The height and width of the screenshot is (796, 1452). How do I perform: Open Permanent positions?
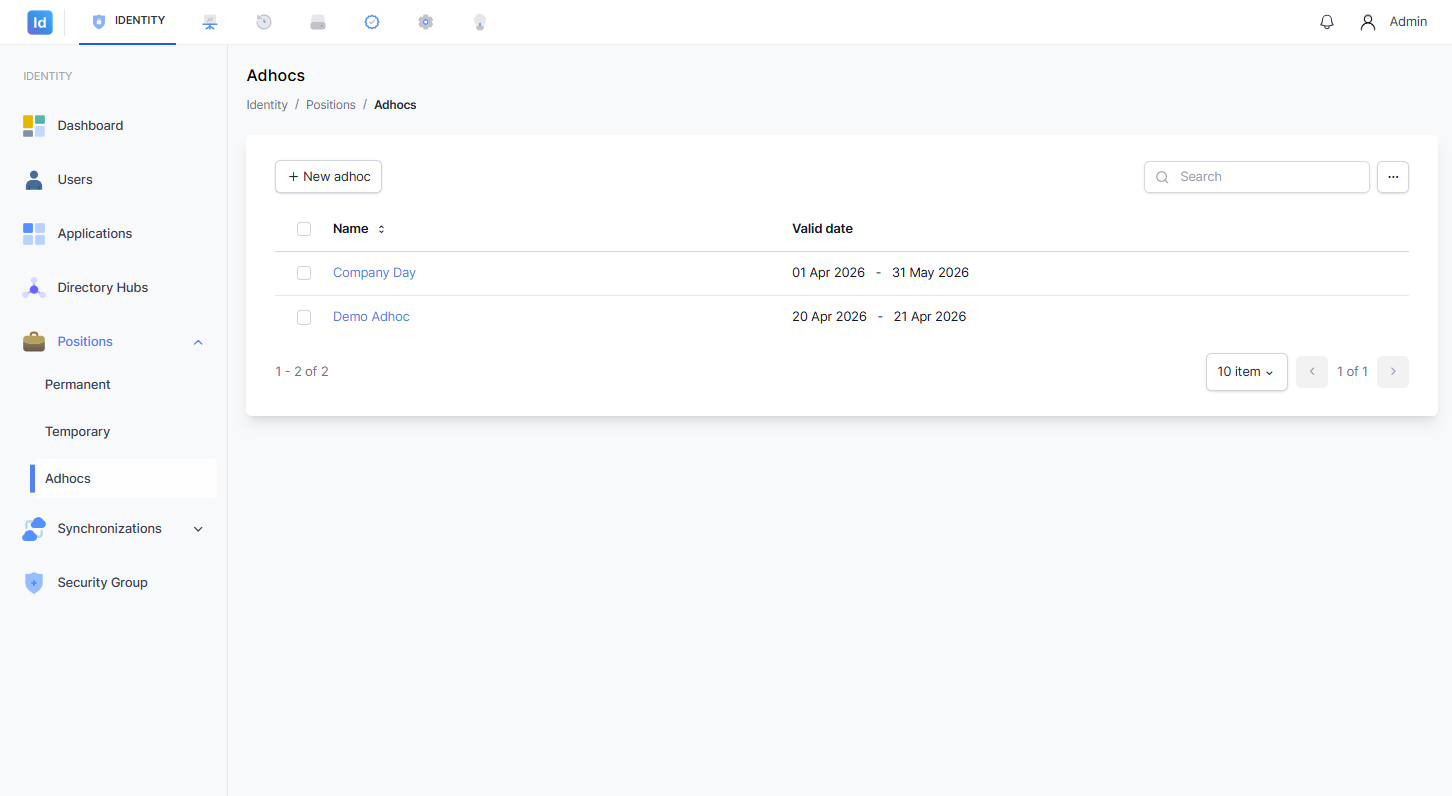pos(78,385)
